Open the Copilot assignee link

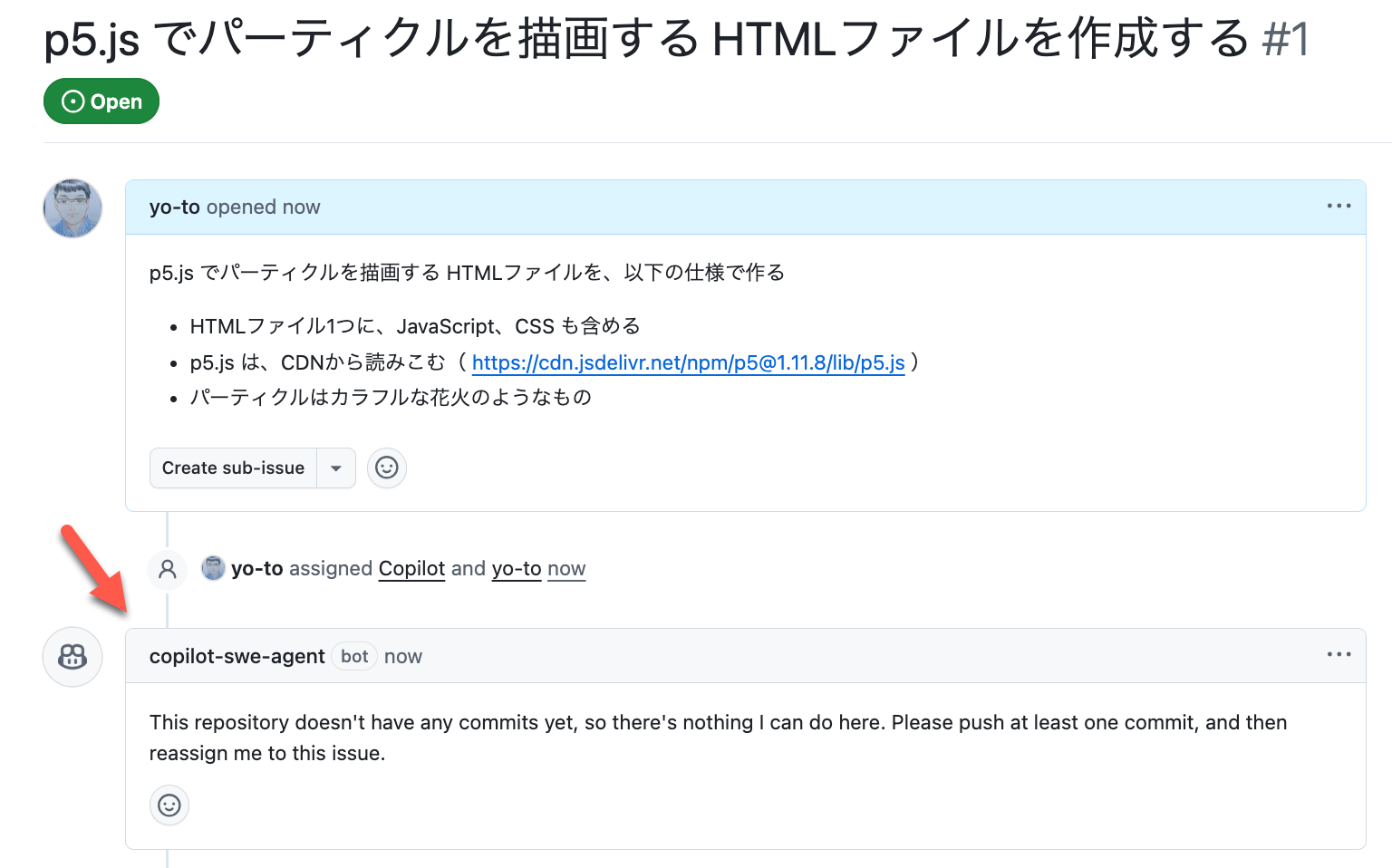(411, 569)
